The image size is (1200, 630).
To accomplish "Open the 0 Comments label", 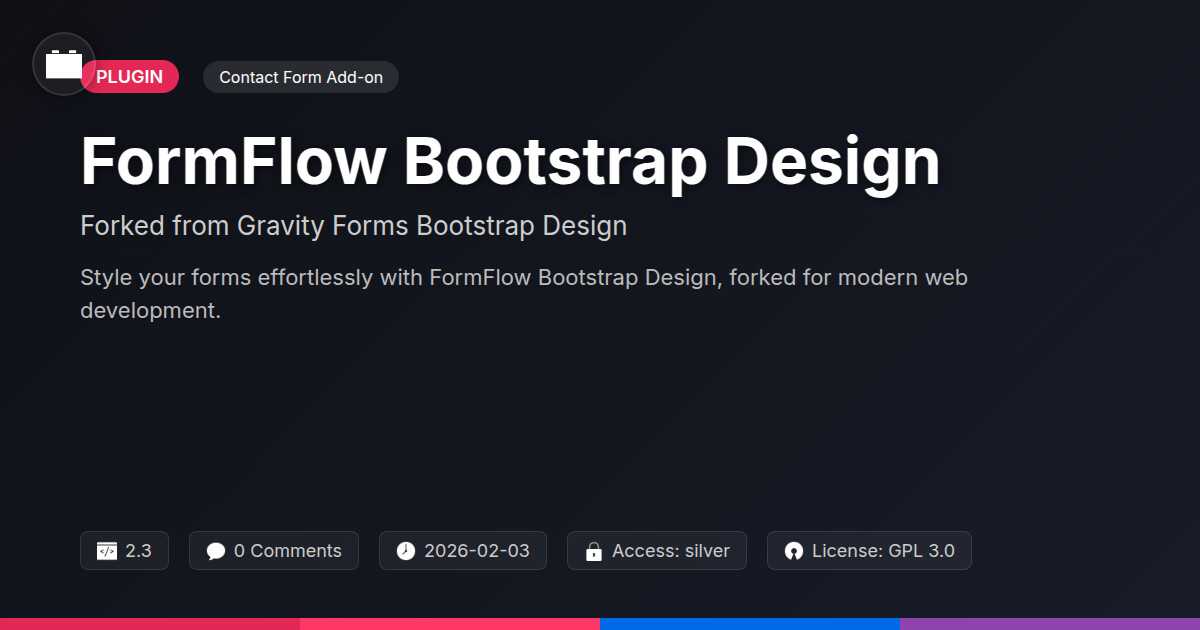I will coord(288,551).
